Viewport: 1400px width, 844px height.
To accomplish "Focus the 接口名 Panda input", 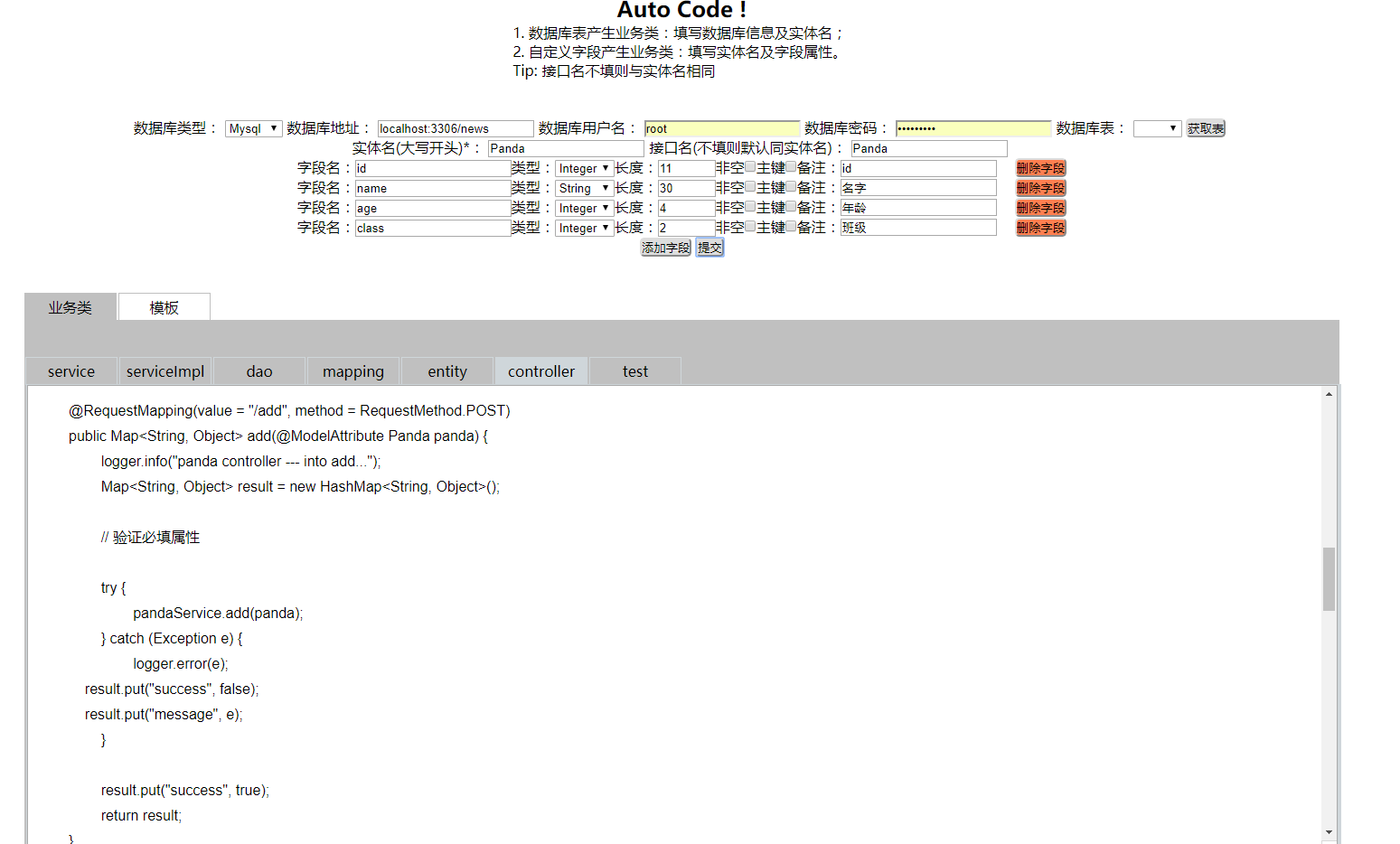I will tap(929, 148).
